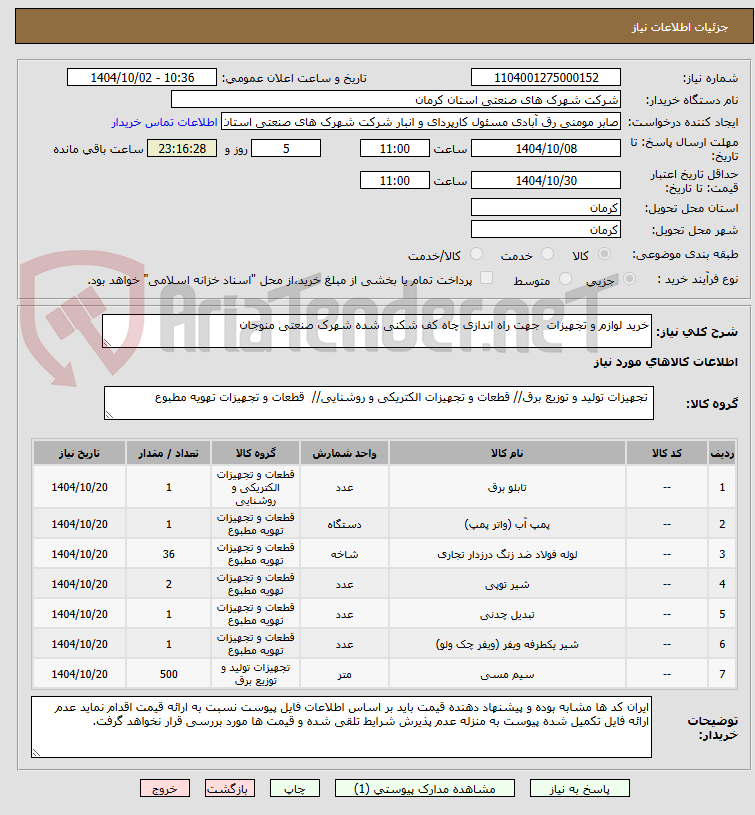The height and width of the screenshot is (815, 755).
Task: Click the price validity date 1404/10/30
Action: (546, 181)
